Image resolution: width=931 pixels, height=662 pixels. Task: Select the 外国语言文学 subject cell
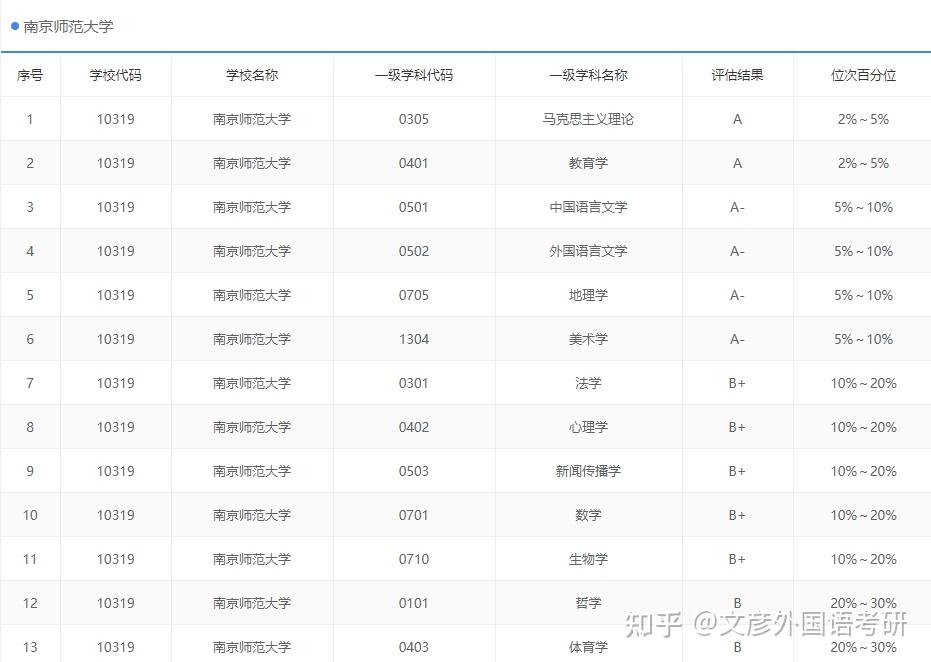click(588, 251)
